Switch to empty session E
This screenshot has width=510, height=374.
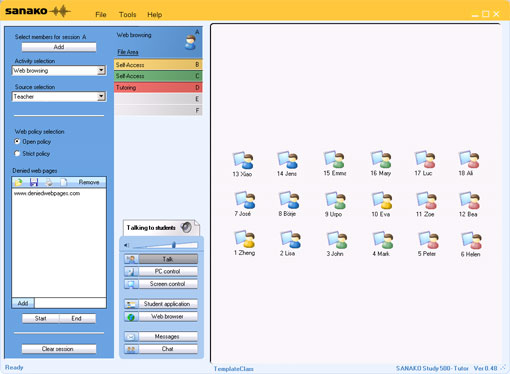pyautogui.click(x=158, y=99)
